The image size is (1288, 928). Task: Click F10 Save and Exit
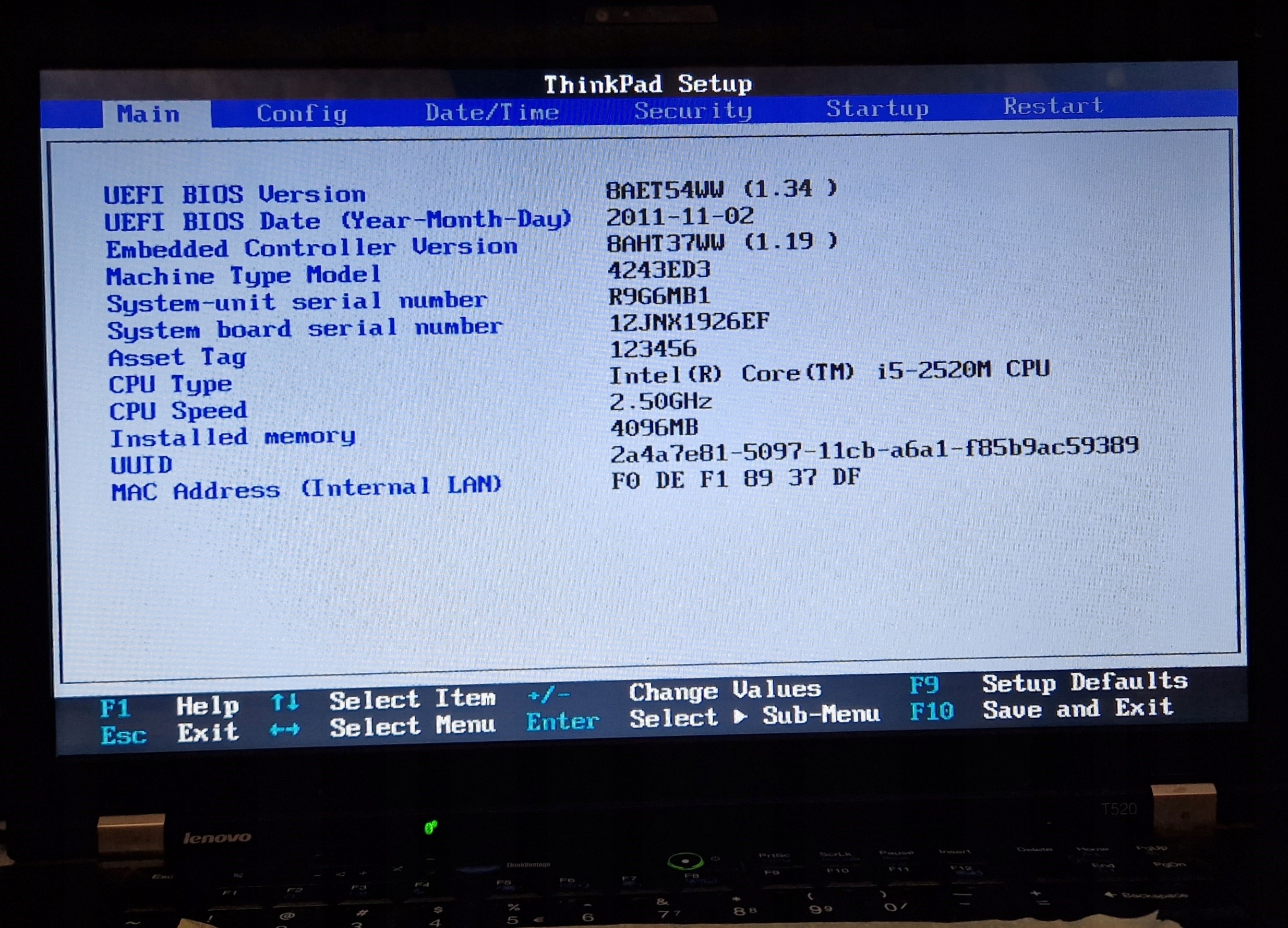coord(931,711)
